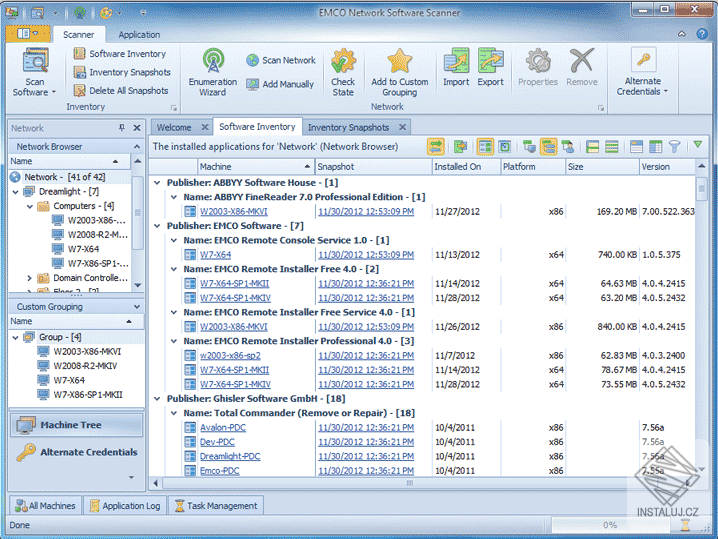
Task: Open the Scan Software tool
Action: tap(35, 72)
